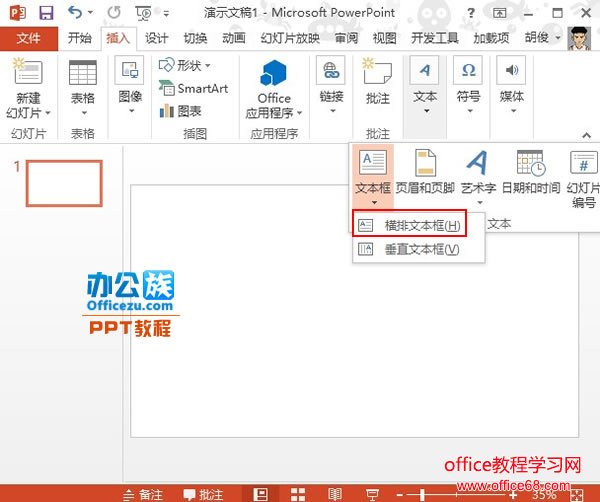600x502 pixels.
Task: Switch to the 开发工具 (Developer) tab
Action: 435,38
